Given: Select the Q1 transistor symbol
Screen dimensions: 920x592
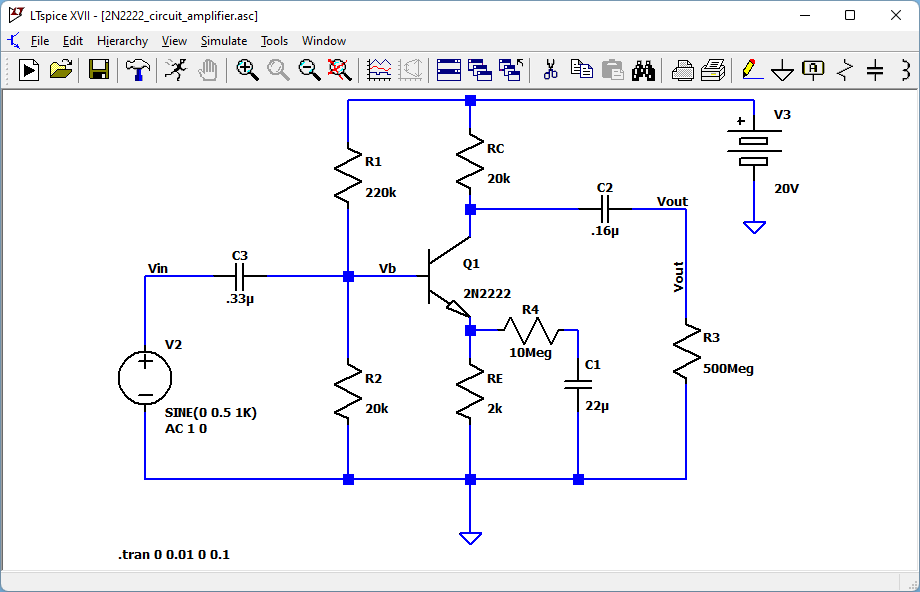Looking at the screenshot, I should click(x=449, y=276).
